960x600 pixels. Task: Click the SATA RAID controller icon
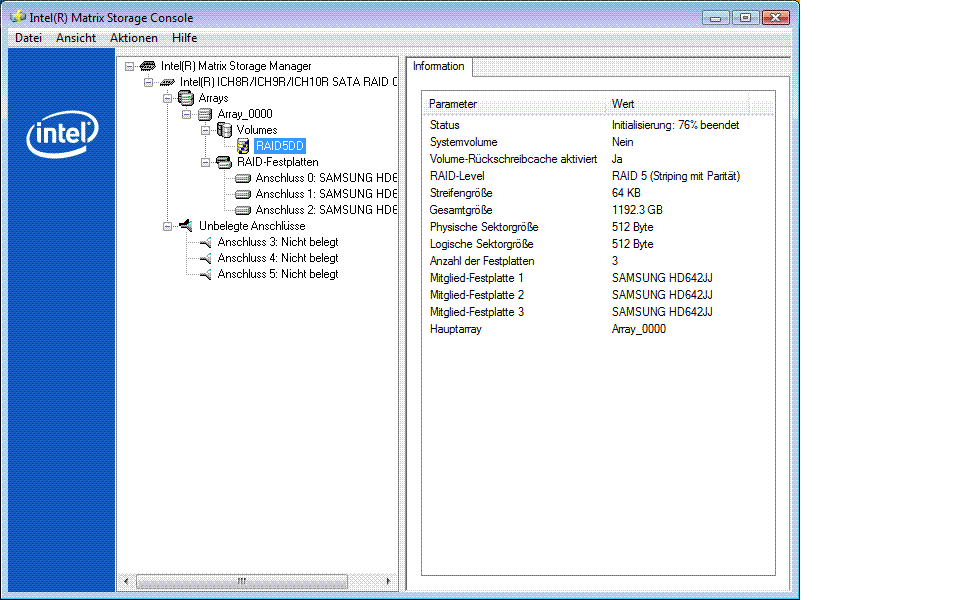(167, 82)
